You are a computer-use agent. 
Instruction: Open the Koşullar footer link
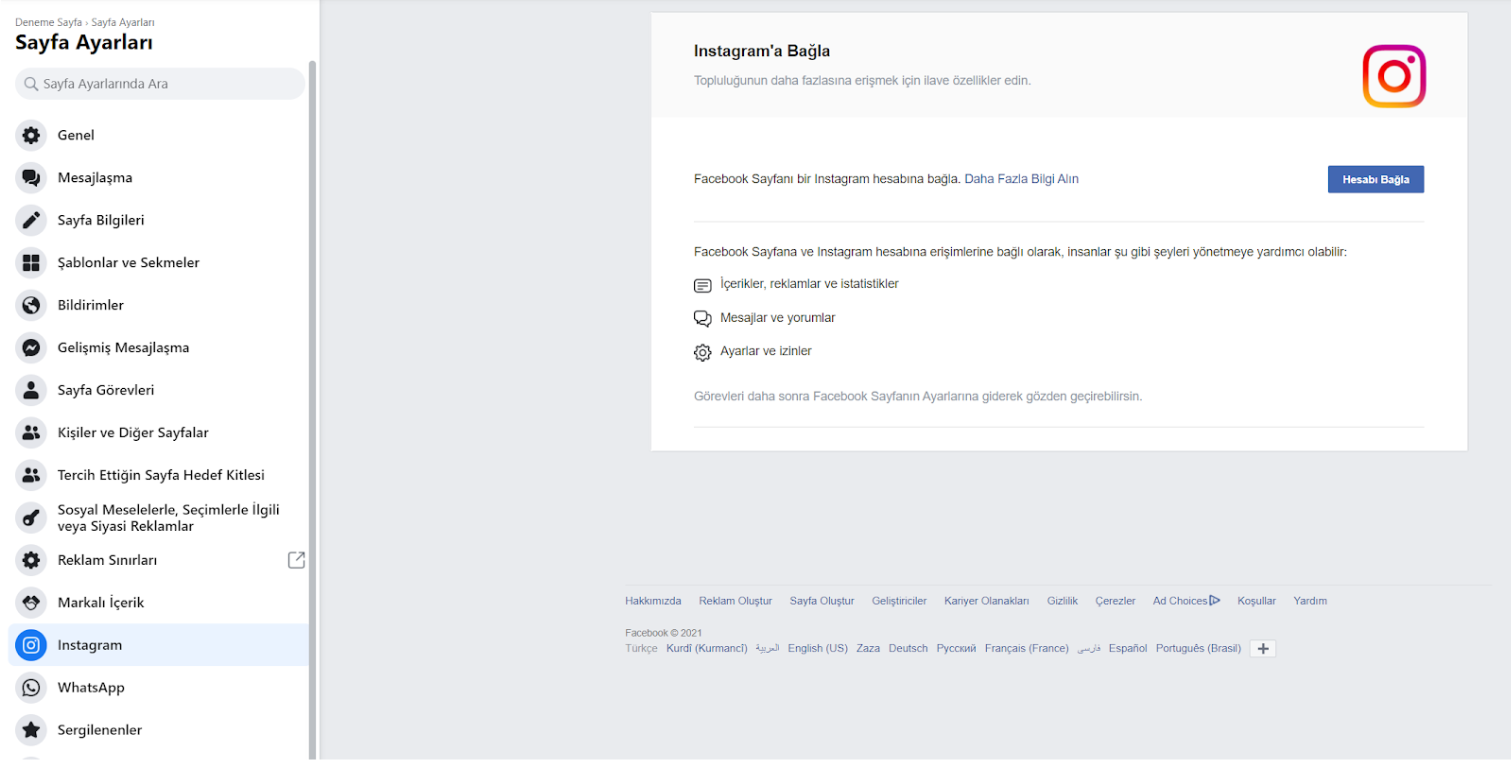point(1256,601)
